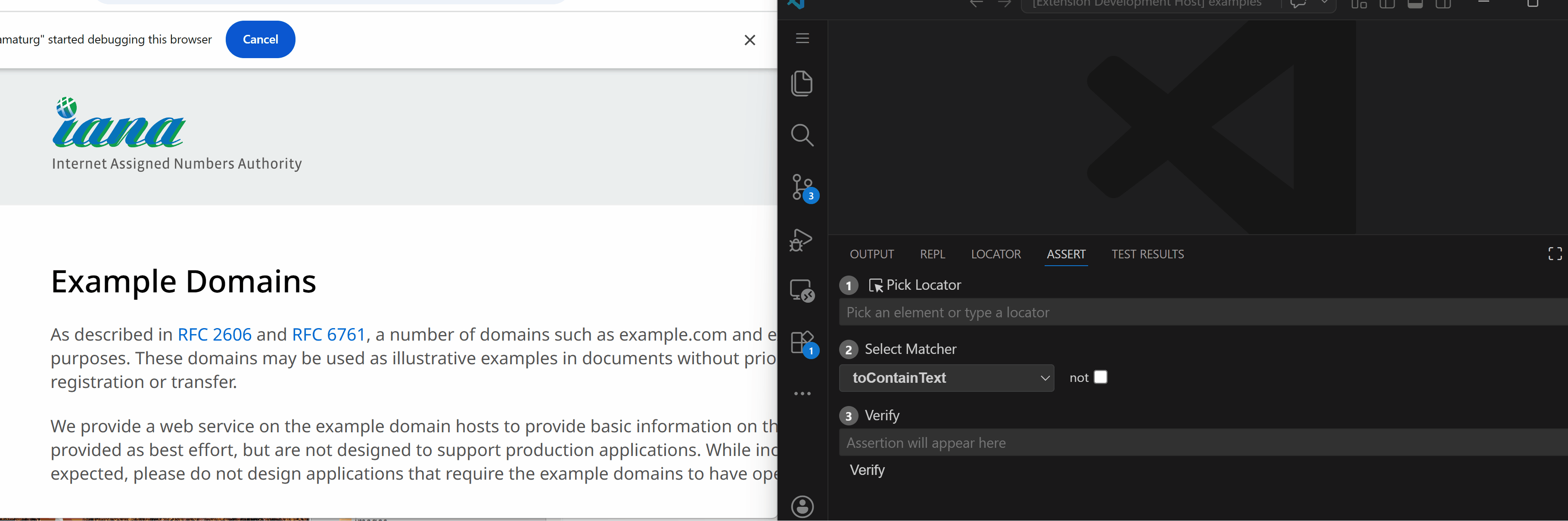Open the OUTPUT tab

(x=871, y=254)
